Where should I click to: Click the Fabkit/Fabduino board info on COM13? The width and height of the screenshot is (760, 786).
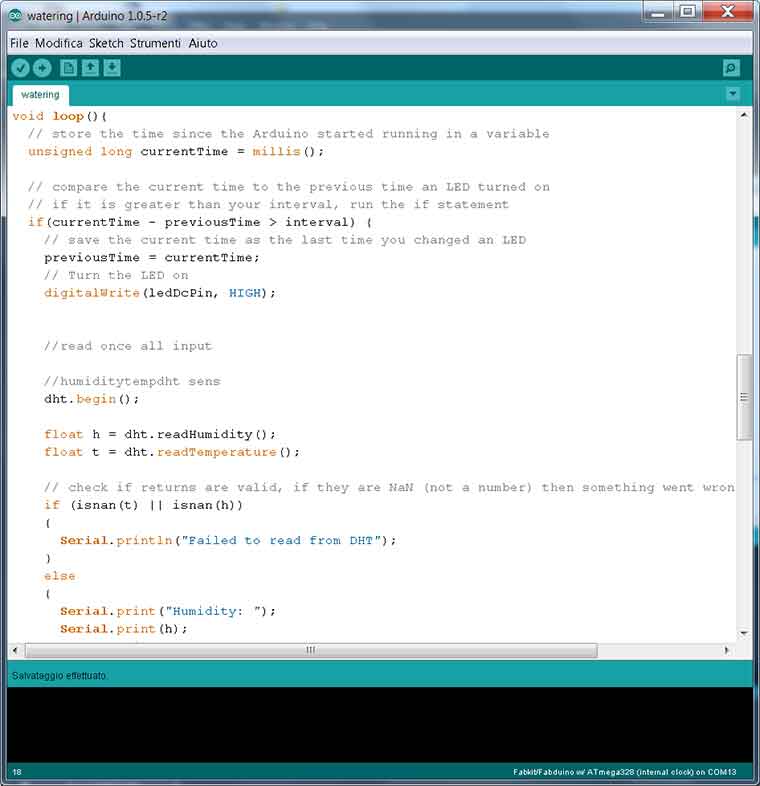pos(625,772)
